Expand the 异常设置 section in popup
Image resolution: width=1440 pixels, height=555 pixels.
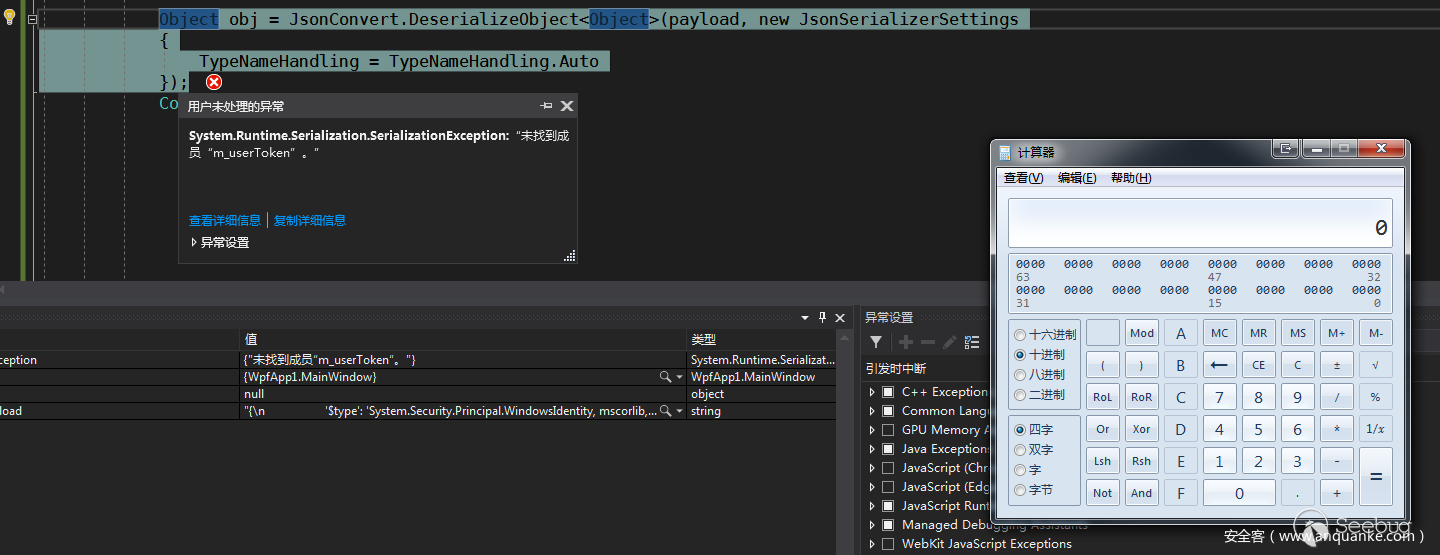[x=194, y=243]
